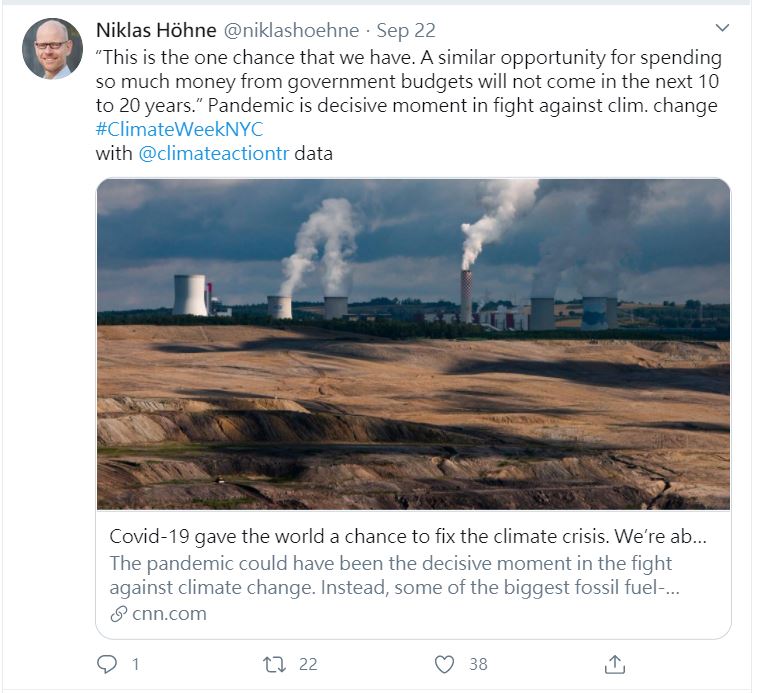Click the retweet count 22
Image resolution: width=757 pixels, height=693 pixels.
point(308,663)
